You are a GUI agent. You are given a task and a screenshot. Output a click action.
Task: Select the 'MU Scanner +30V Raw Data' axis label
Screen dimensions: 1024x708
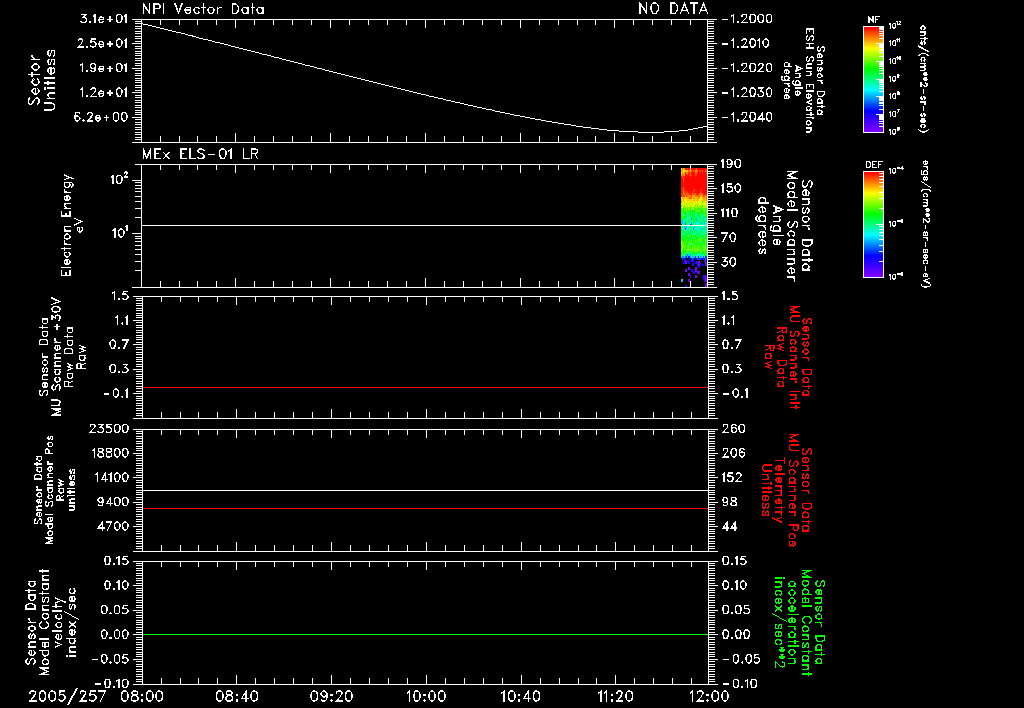(x=63, y=357)
